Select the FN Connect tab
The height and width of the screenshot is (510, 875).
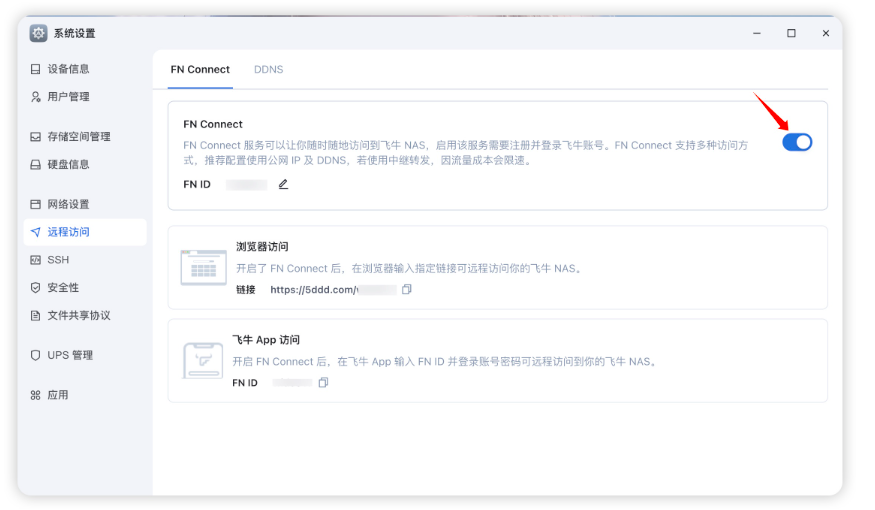200,70
